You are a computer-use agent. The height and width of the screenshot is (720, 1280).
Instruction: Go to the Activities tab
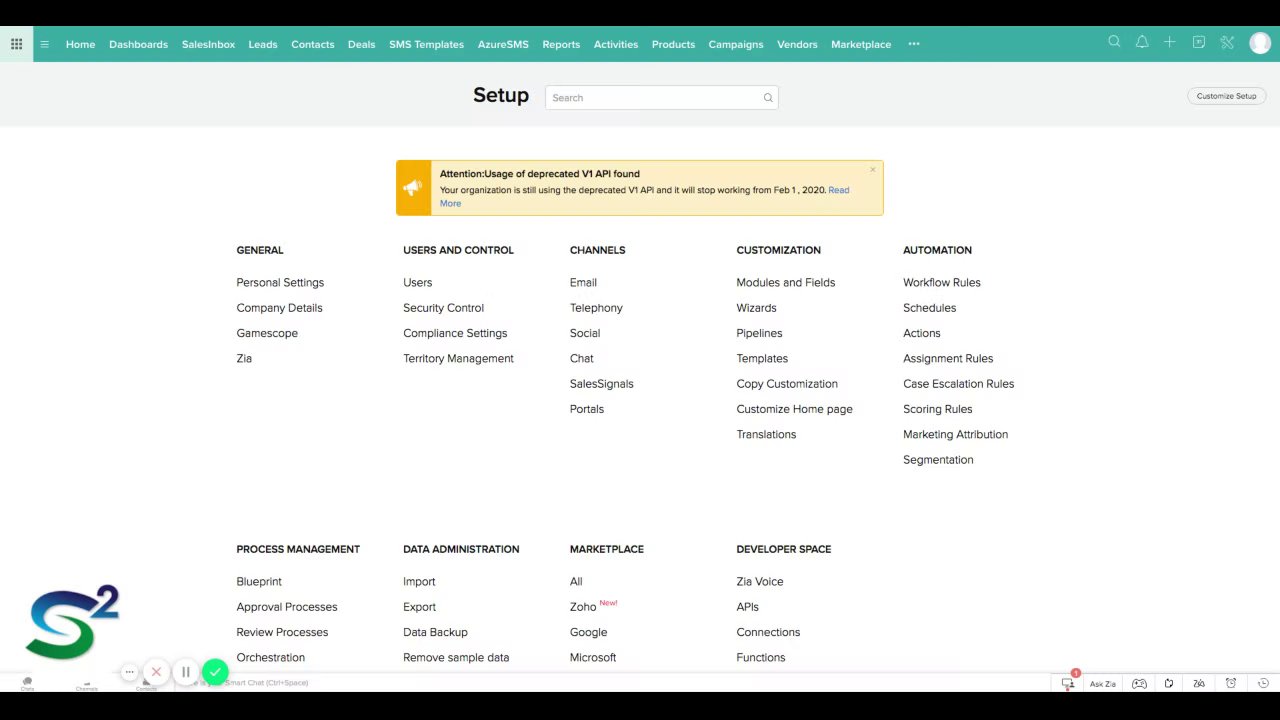tap(616, 44)
